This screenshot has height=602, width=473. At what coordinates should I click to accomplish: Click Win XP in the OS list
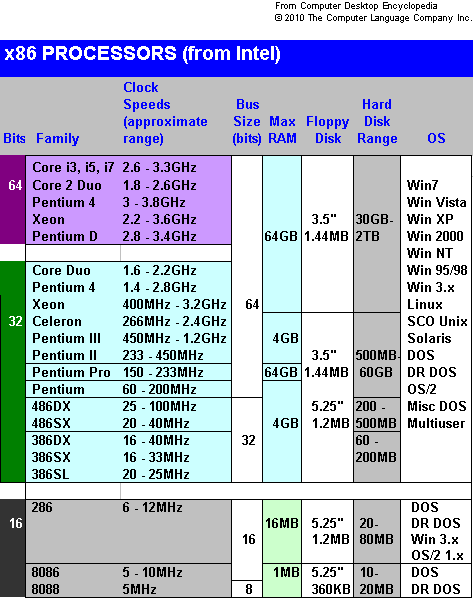click(x=430, y=219)
